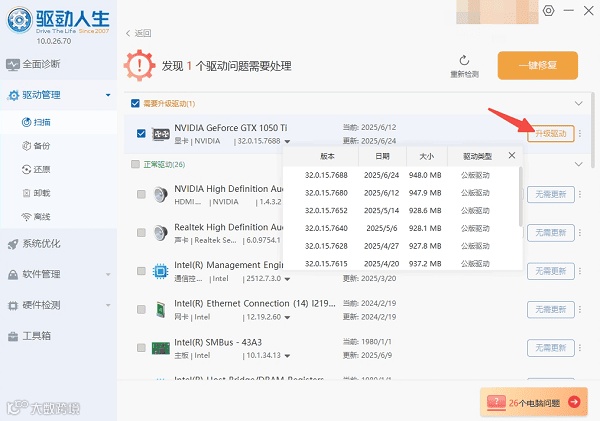The height and width of the screenshot is (421, 600).
Task: Open version dropdown 12.19.2.60
Action: [x=287, y=318]
